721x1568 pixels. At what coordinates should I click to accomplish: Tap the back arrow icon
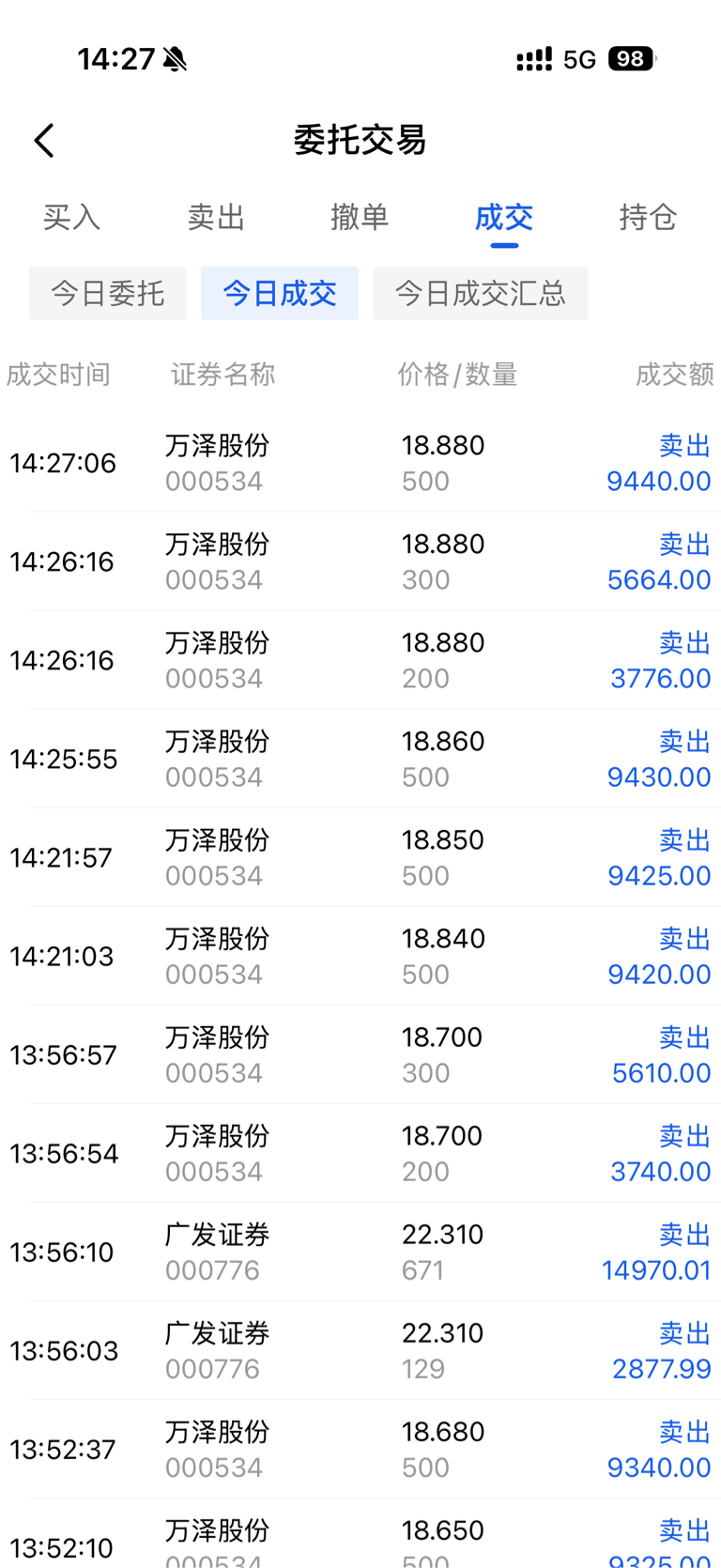pyautogui.click(x=44, y=141)
